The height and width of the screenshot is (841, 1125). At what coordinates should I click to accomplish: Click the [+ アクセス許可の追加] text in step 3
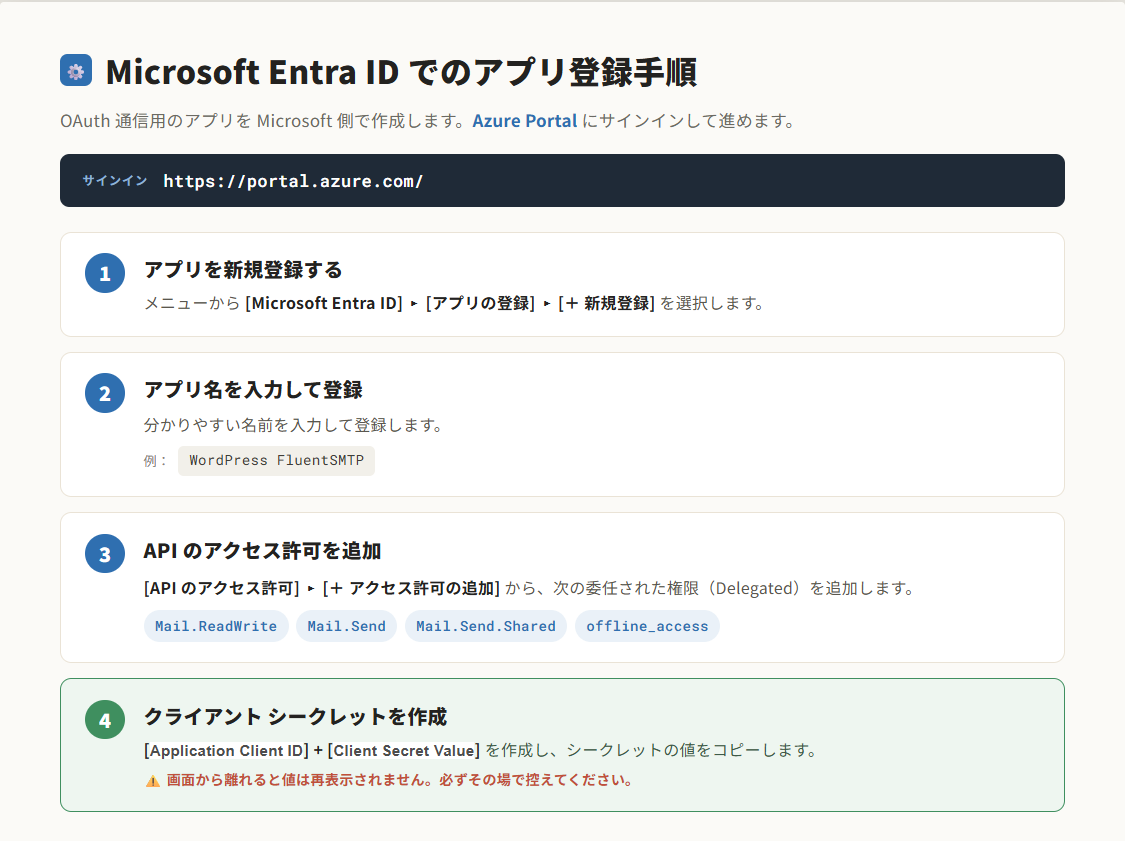click(411, 588)
